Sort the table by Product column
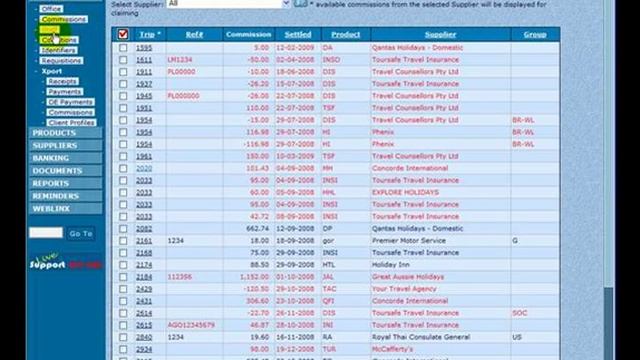640x360 pixels. coord(346,35)
